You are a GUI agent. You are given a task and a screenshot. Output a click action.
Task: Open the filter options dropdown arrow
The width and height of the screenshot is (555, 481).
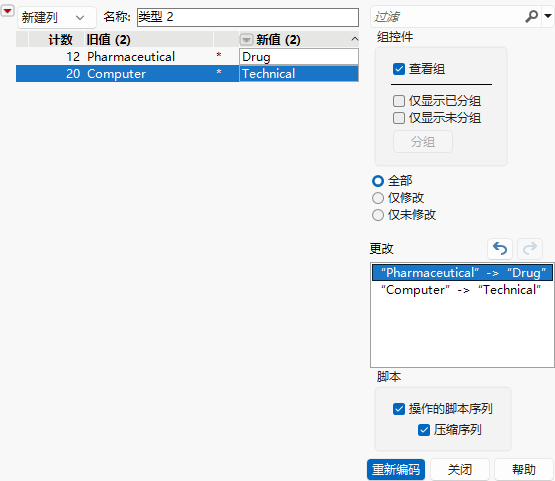coord(548,16)
